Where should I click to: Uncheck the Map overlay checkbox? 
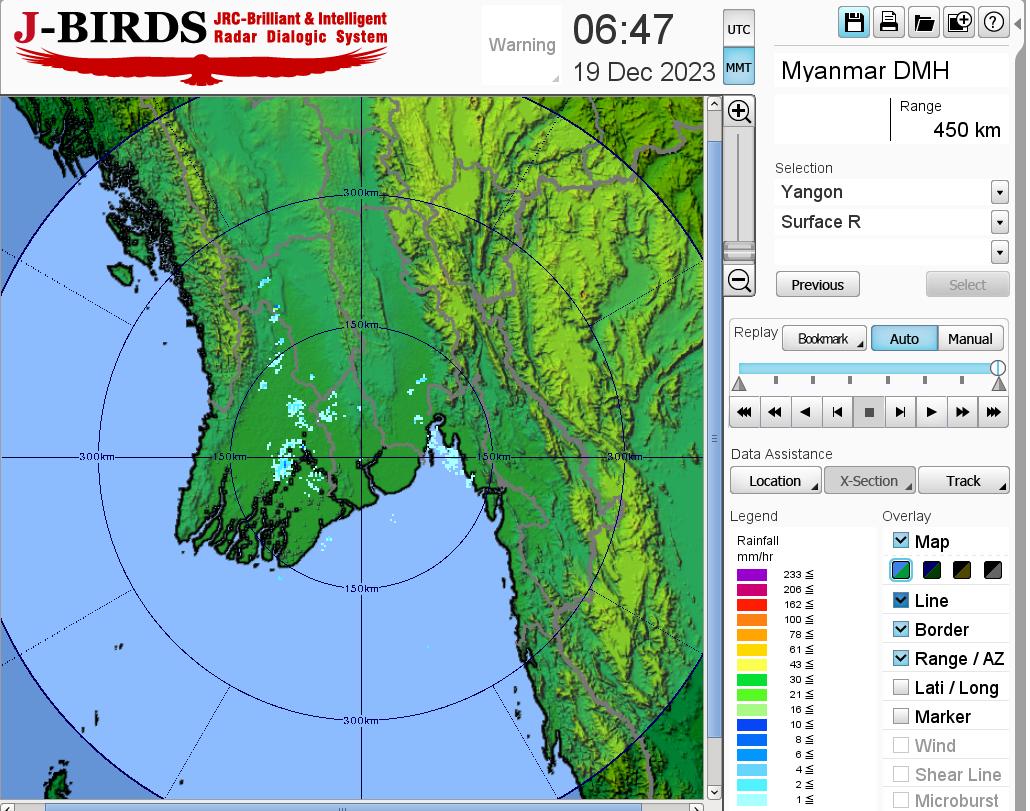click(x=901, y=541)
